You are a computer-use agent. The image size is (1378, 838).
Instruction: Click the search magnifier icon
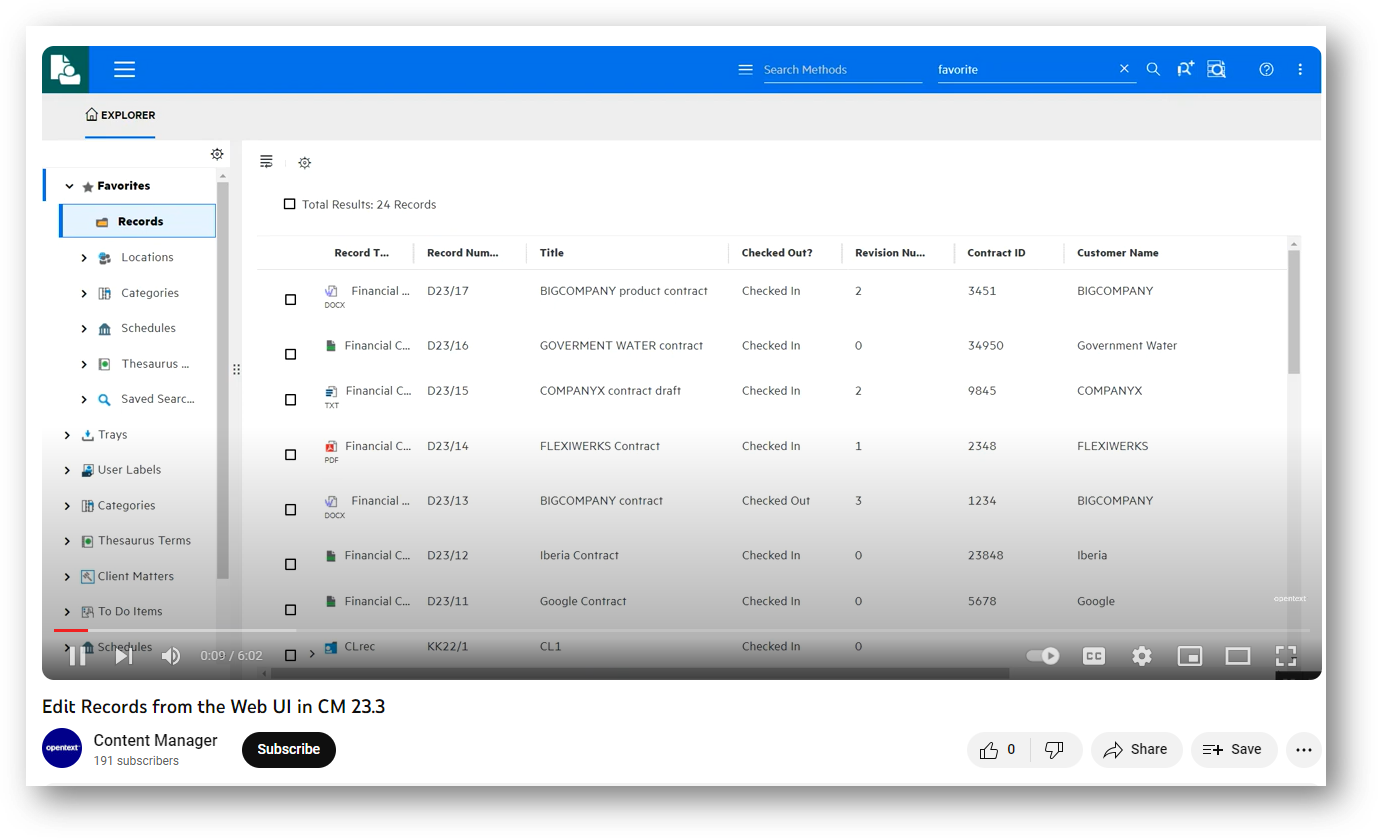pos(1153,69)
